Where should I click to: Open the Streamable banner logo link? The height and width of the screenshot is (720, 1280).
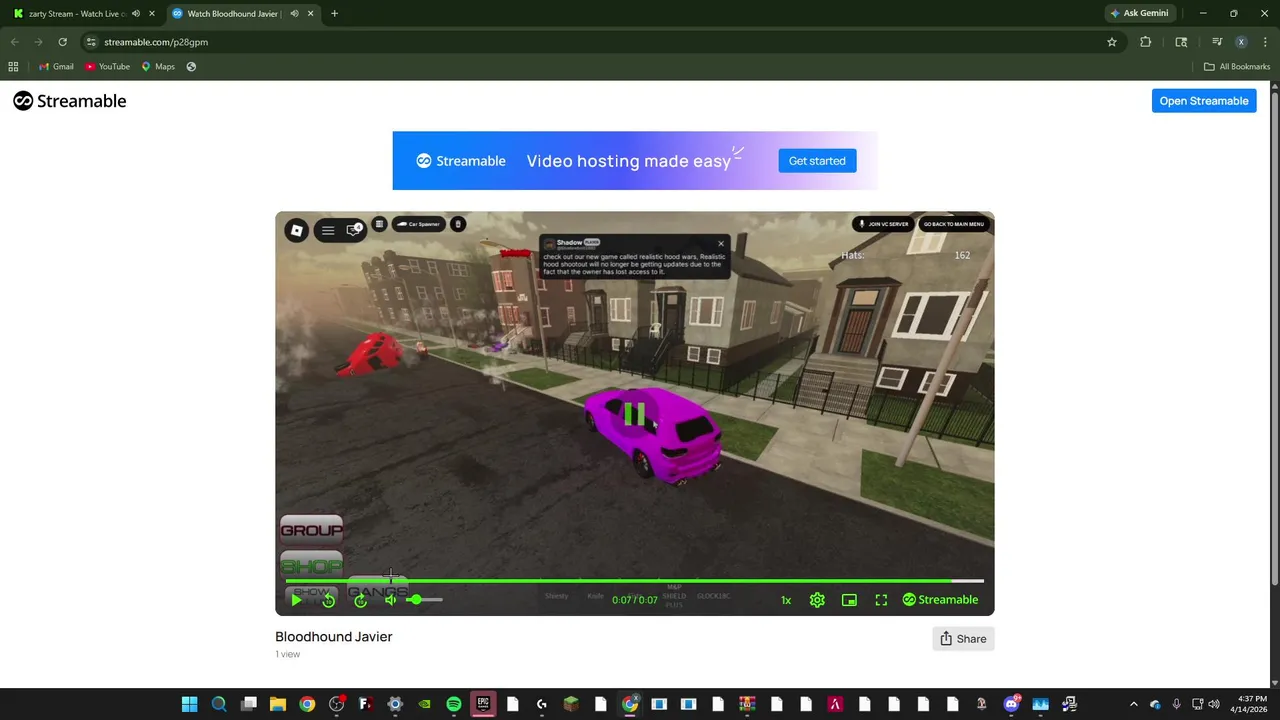[x=461, y=161]
